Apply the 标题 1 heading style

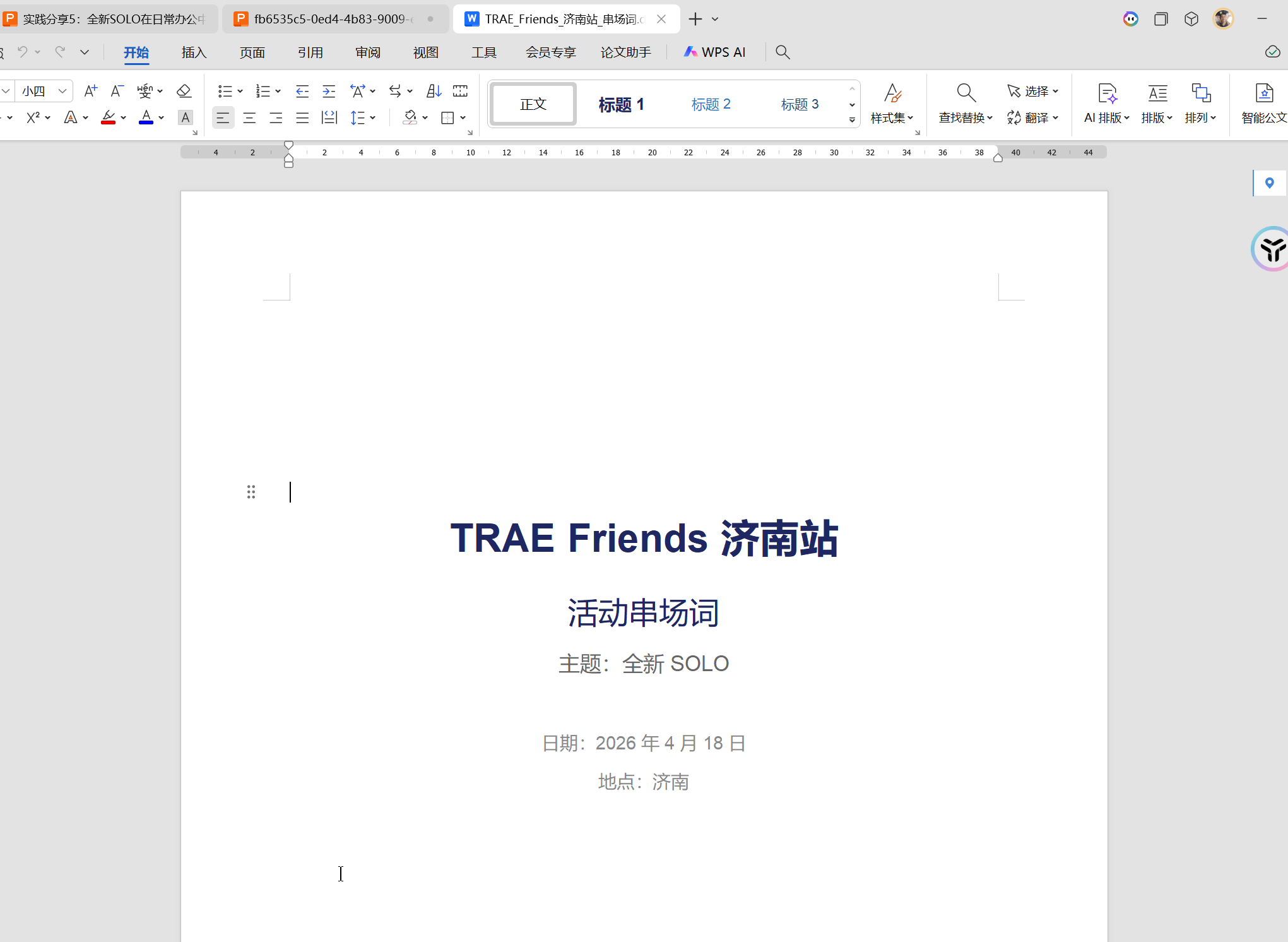tap(621, 104)
